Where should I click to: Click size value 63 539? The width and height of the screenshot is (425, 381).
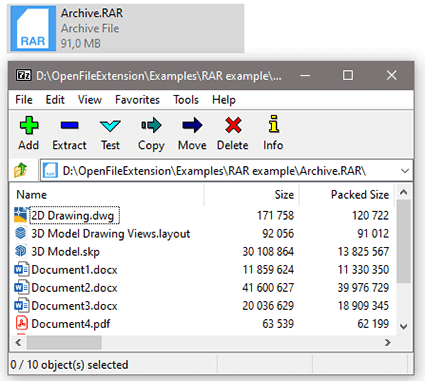coord(278,324)
